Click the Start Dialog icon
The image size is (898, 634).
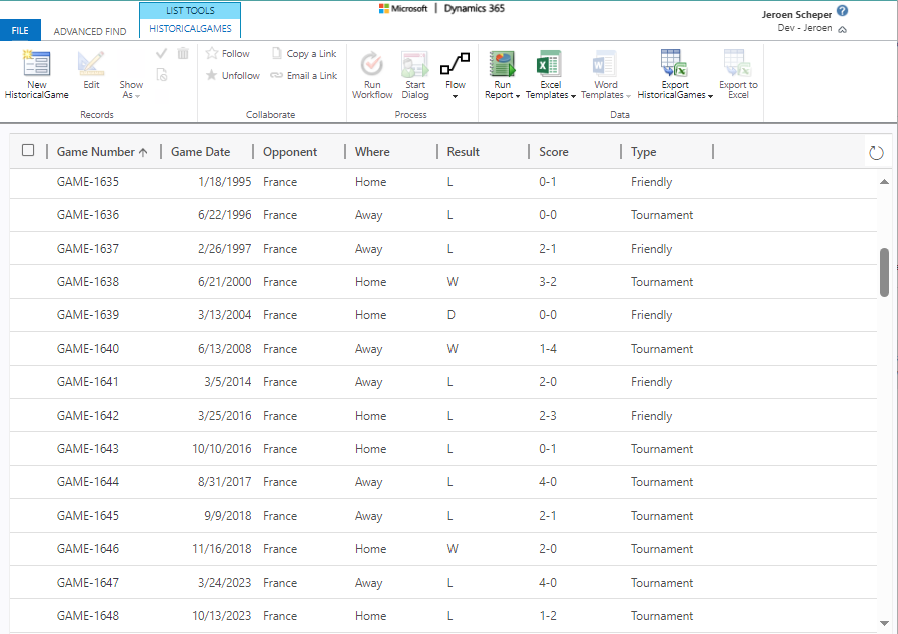click(x=415, y=64)
